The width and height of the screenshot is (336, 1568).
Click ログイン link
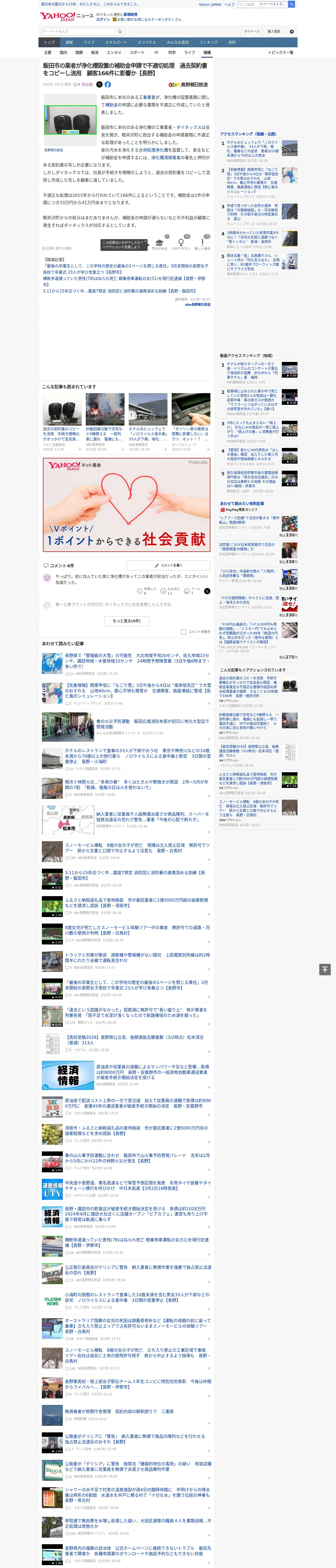pyautogui.click(x=103, y=20)
